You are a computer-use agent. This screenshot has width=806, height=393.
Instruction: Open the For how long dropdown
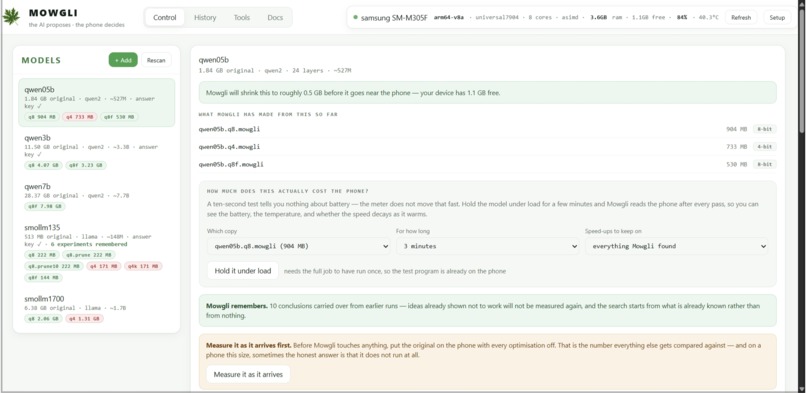(x=488, y=246)
